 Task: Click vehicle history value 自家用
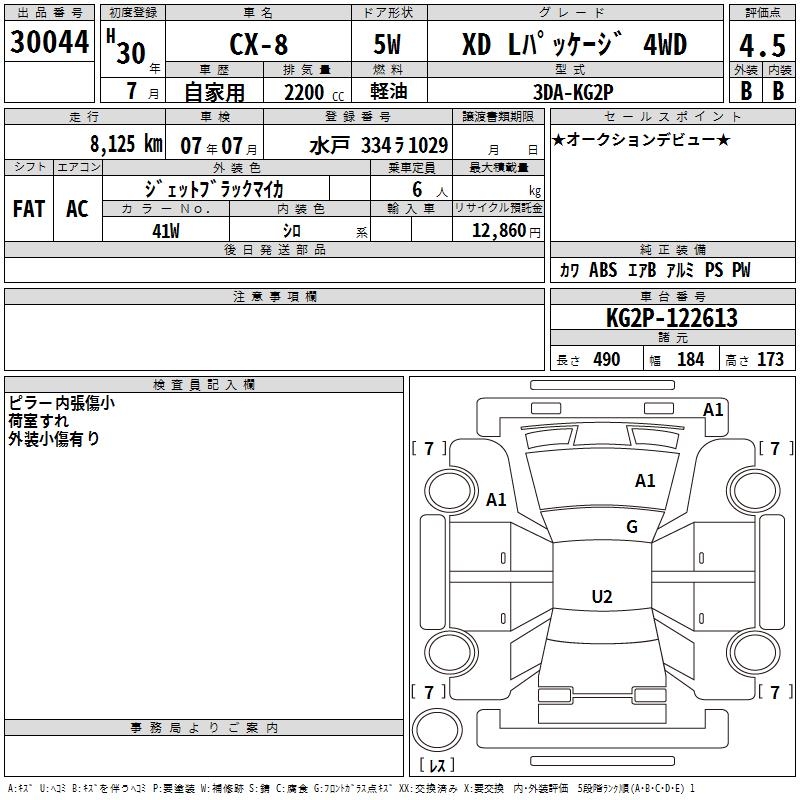[x=214, y=92]
